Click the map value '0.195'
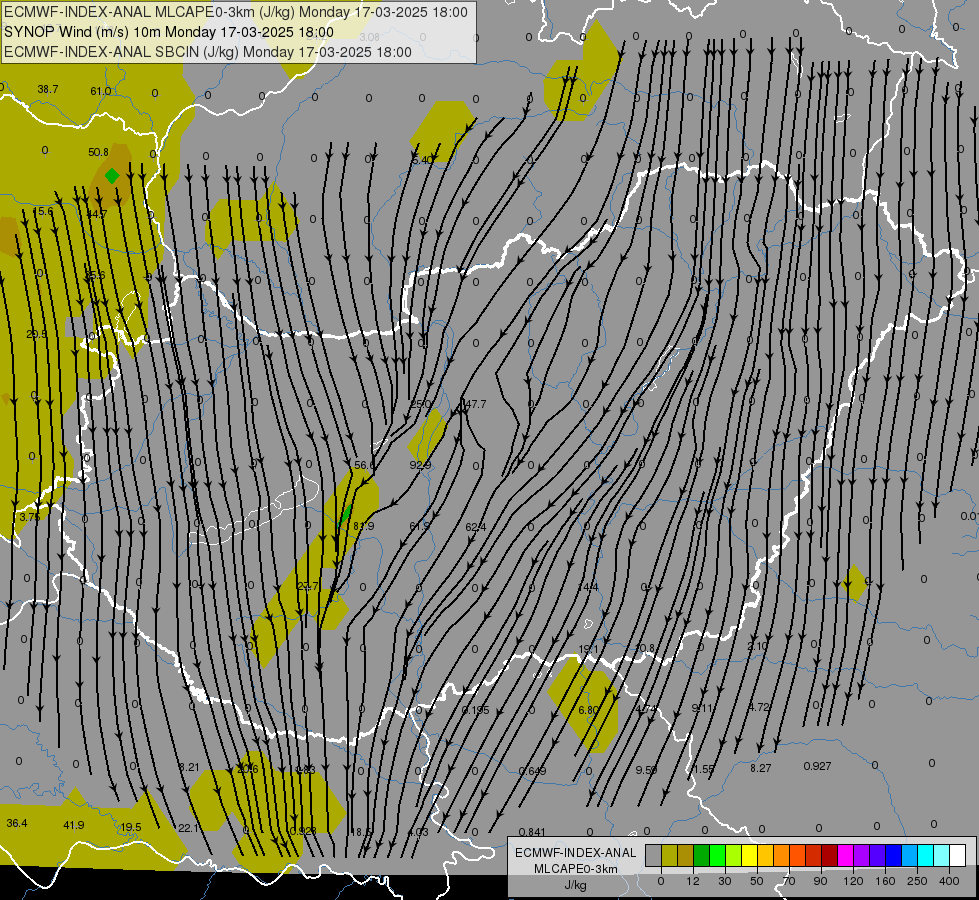Viewport: 979px width, 900px height. tap(475, 710)
